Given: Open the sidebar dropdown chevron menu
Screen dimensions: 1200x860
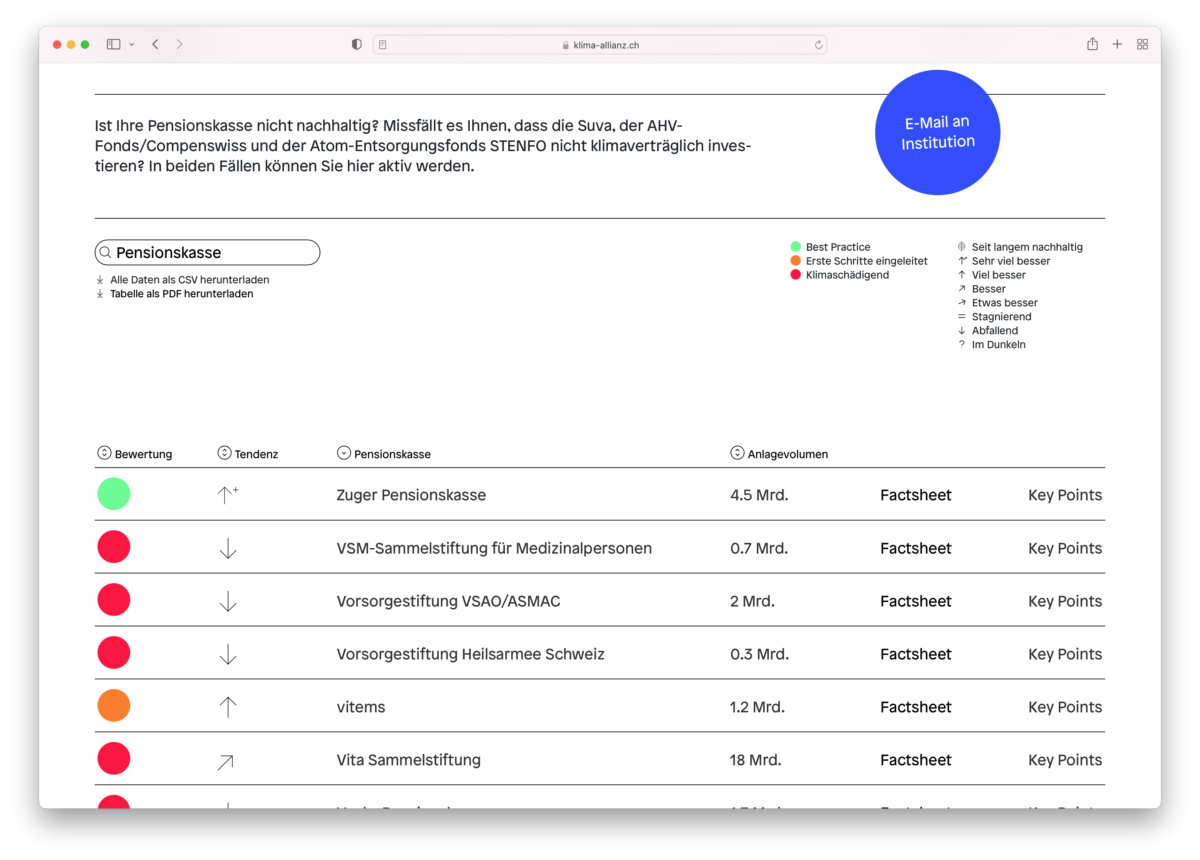Looking at the screenshot, I should 131,45.
